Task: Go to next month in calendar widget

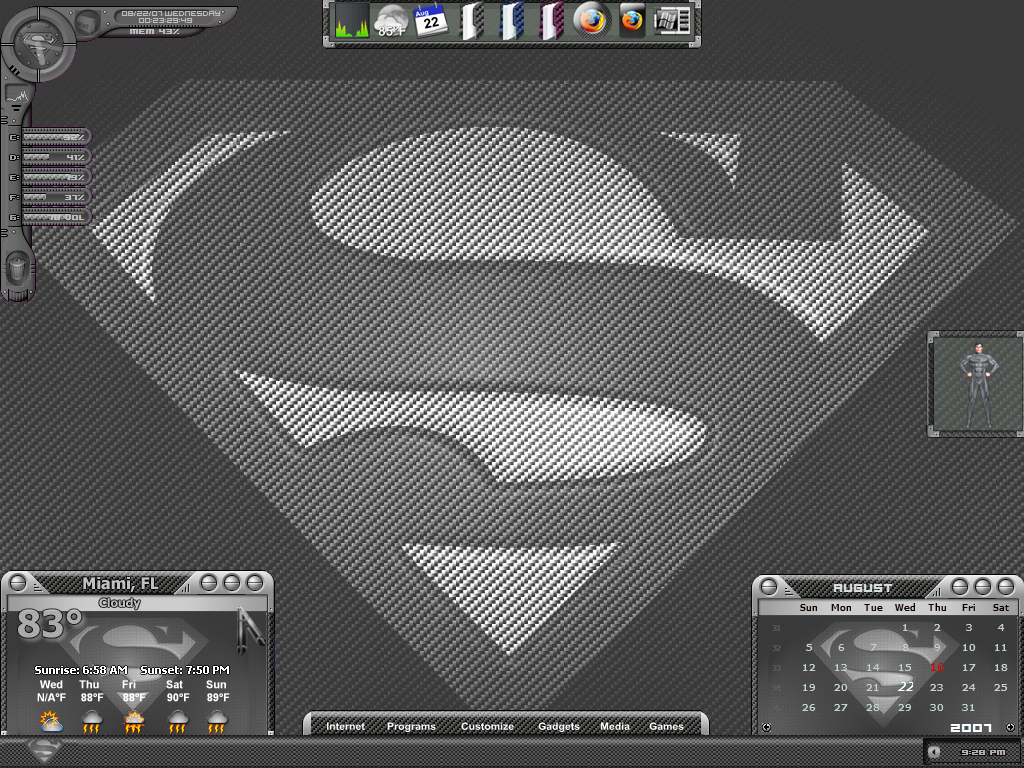Action: click(x=1010, y=727)
